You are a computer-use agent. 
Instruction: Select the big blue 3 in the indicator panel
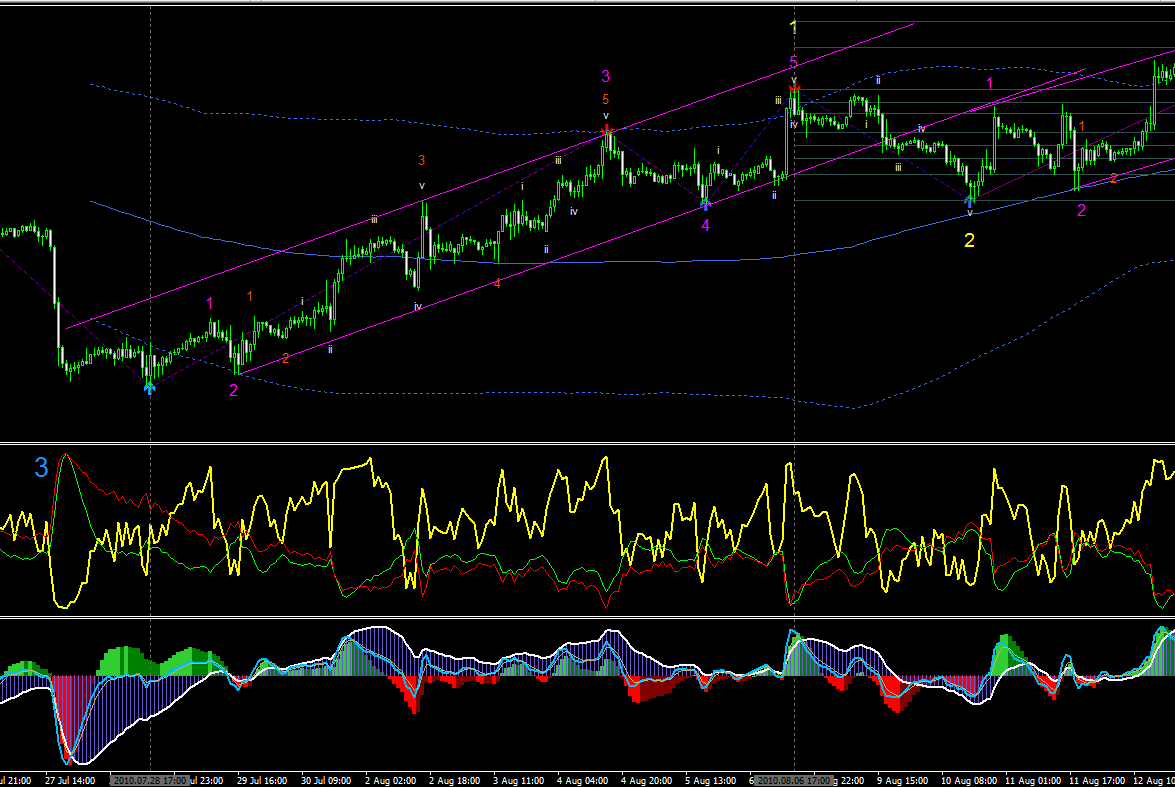tap(41, 468)
